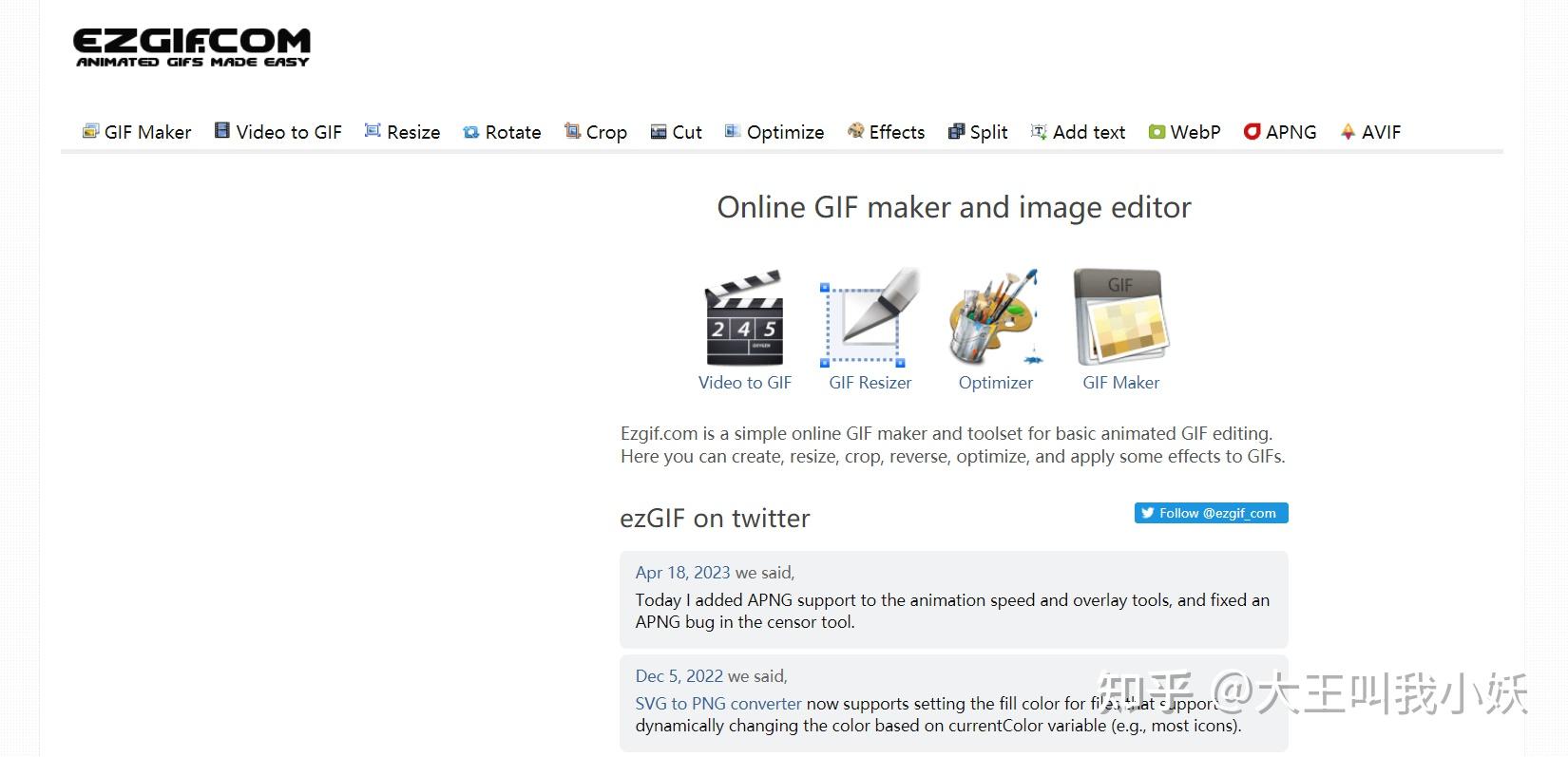
Task: Open the APNG menu item
Action: (x=1280, y=132)
